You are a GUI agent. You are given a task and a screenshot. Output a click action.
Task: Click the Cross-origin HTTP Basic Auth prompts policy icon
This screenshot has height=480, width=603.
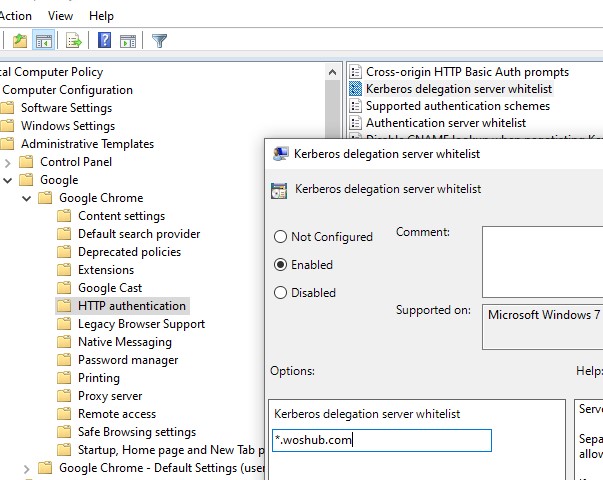pos(355,72)
